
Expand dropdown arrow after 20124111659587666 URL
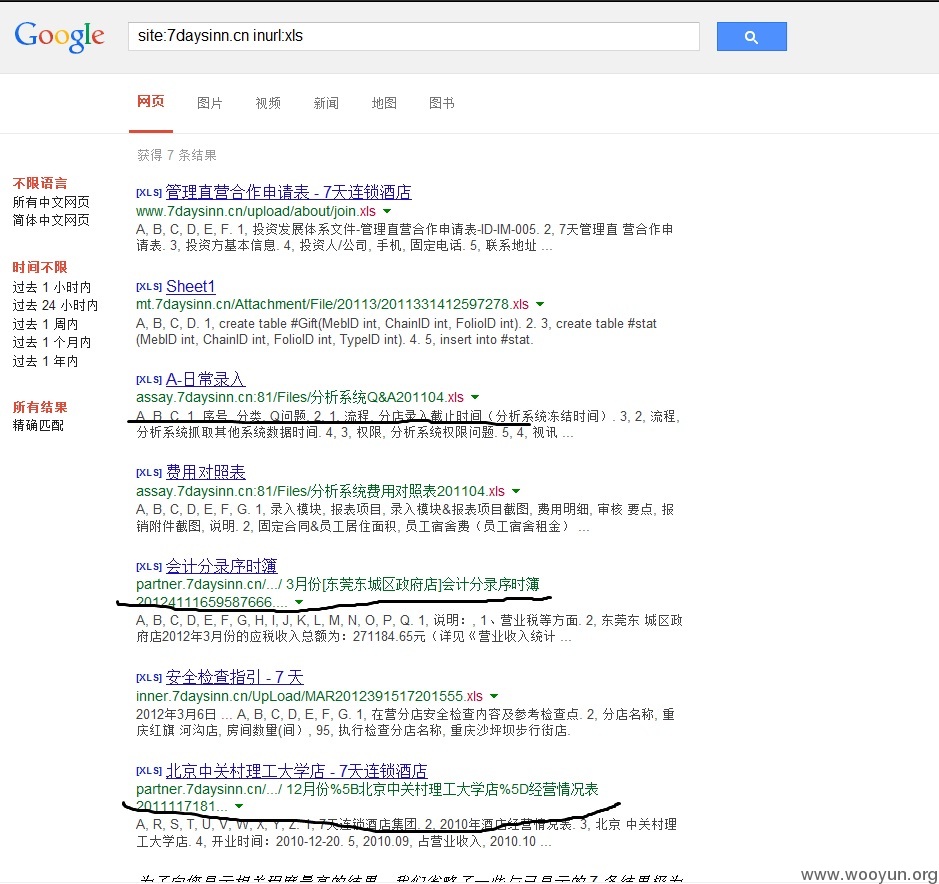pos(299,602)
